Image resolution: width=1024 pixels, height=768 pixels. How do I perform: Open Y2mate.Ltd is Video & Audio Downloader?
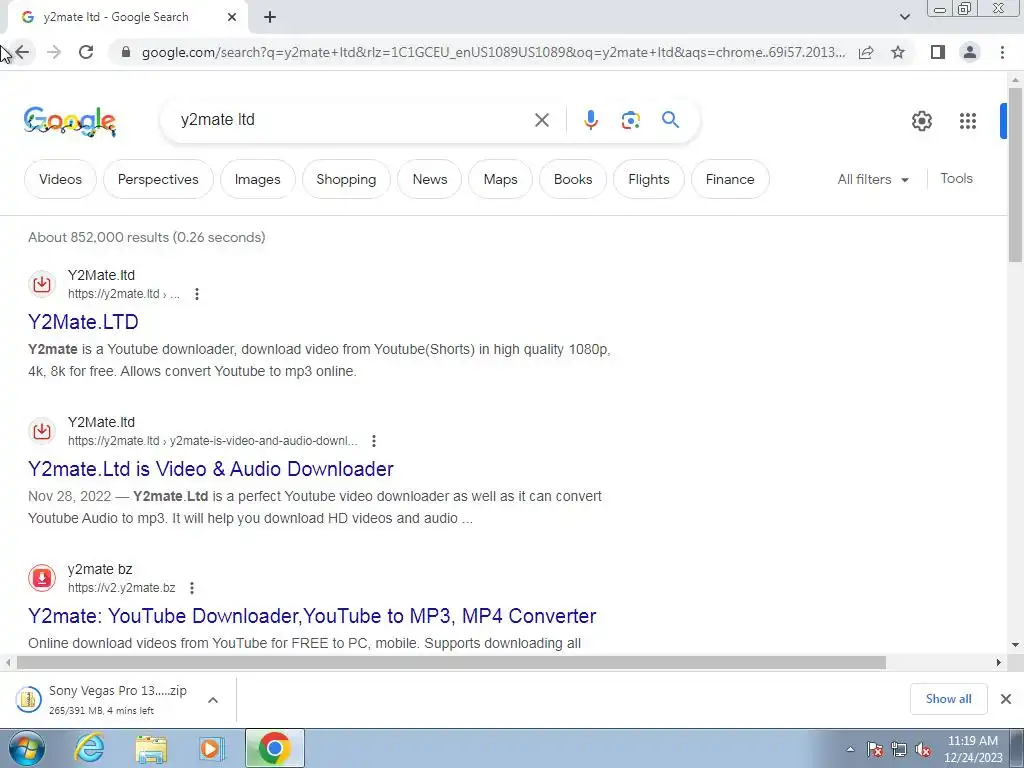(x=210, y=469)
